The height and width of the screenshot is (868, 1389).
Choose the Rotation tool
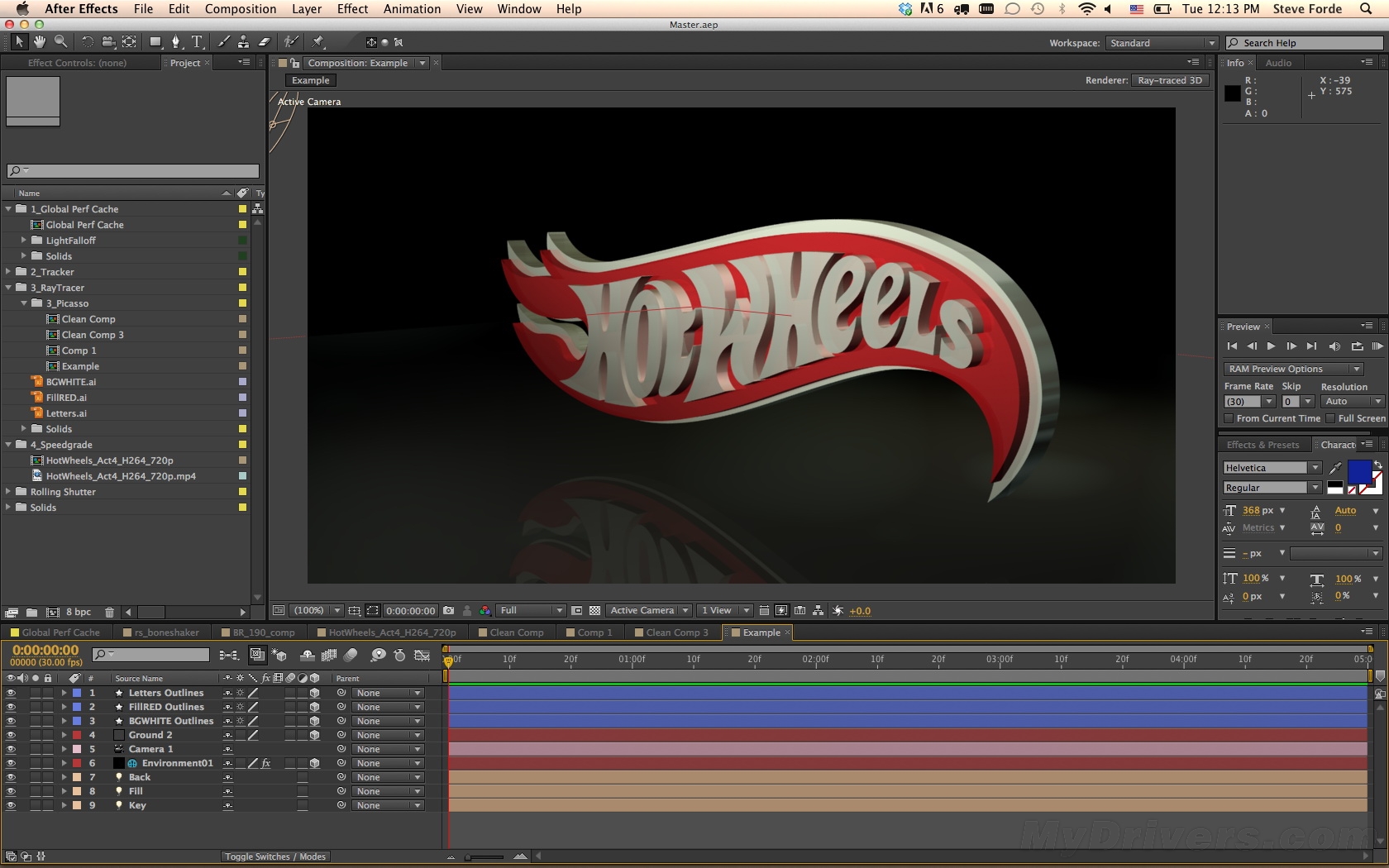coord(87,41)
